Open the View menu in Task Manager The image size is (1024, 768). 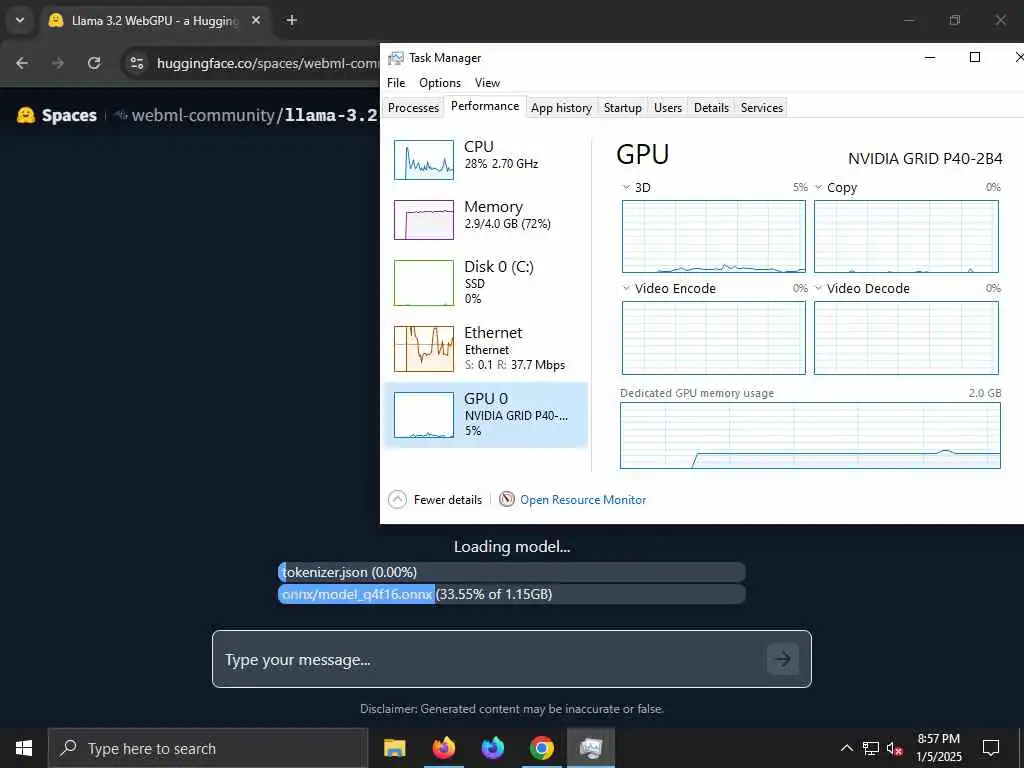pos(487,83)
